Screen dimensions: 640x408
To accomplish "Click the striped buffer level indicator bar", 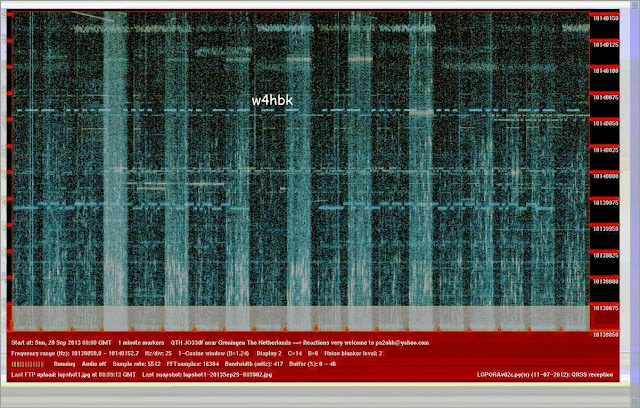I will point(28,364).
